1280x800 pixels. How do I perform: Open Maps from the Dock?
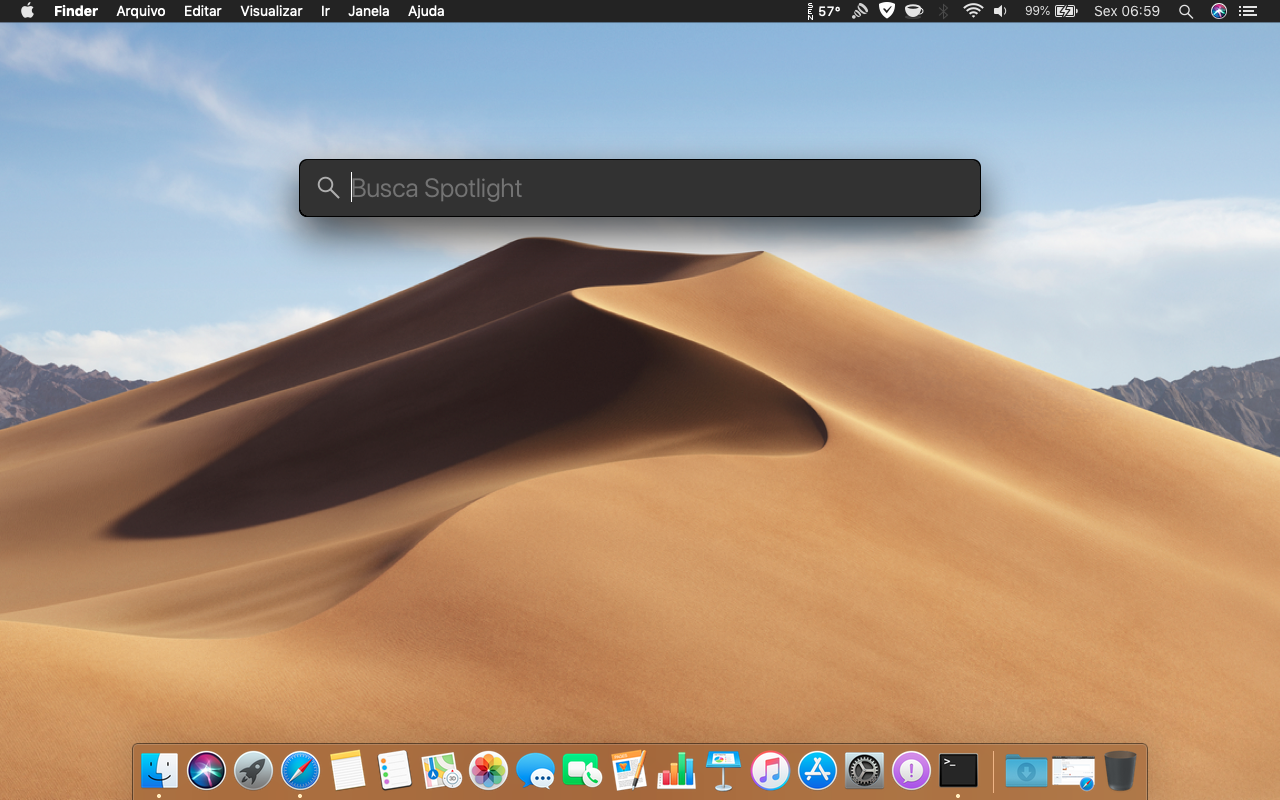click(x=442, y=770)
